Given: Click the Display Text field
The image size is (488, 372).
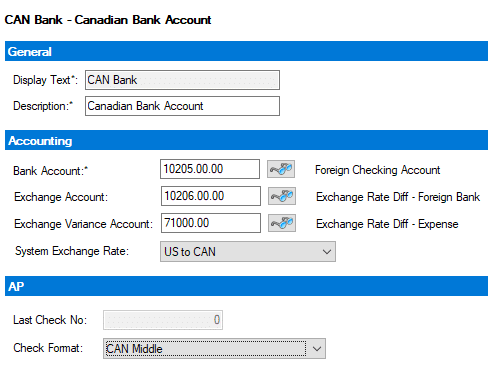Looking at the screenshot, I should 182,80.
